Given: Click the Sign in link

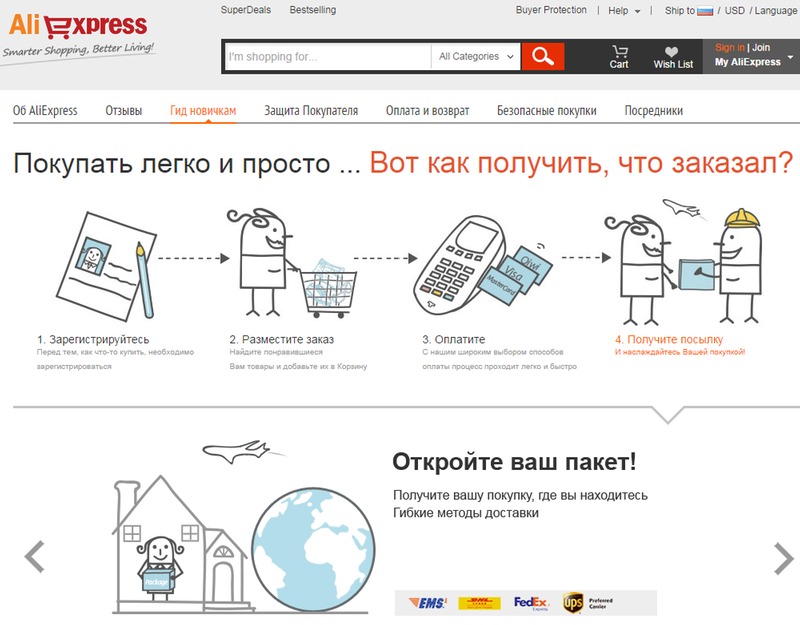Looking at the screenshot, I should [x=730, y=47].
